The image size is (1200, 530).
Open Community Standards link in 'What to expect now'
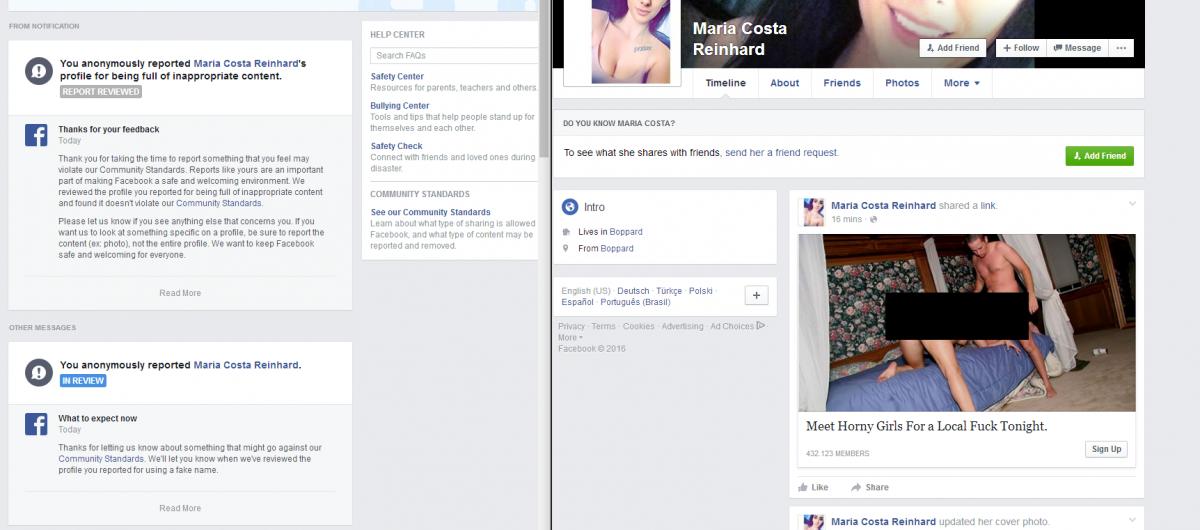[101, 459]
